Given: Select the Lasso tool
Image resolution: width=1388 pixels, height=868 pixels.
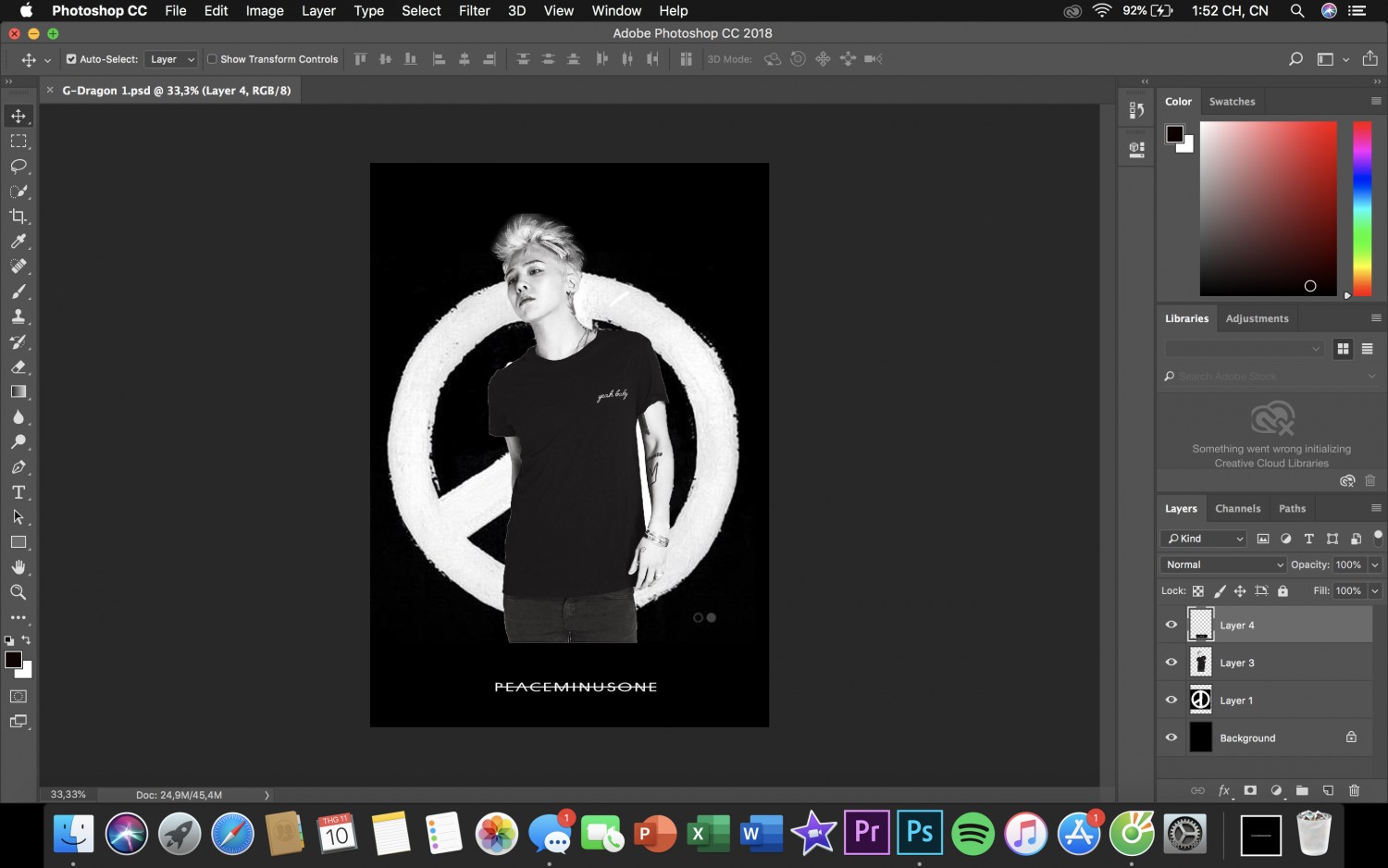Looking at the screenshot, I should 19,167.
